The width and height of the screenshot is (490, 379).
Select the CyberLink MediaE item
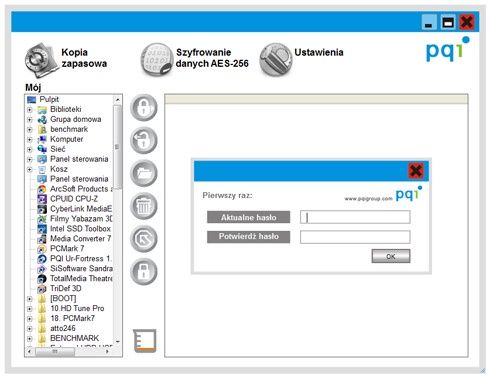tap(81, 209)
